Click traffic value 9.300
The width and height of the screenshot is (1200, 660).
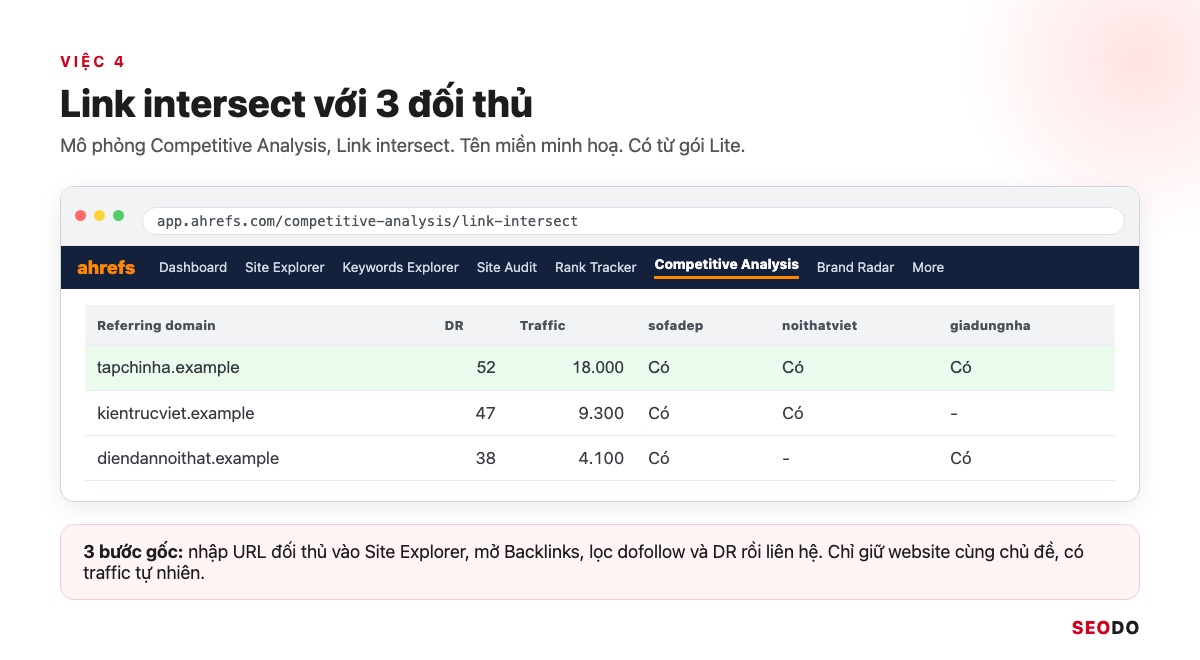click(x=602, y=413)
